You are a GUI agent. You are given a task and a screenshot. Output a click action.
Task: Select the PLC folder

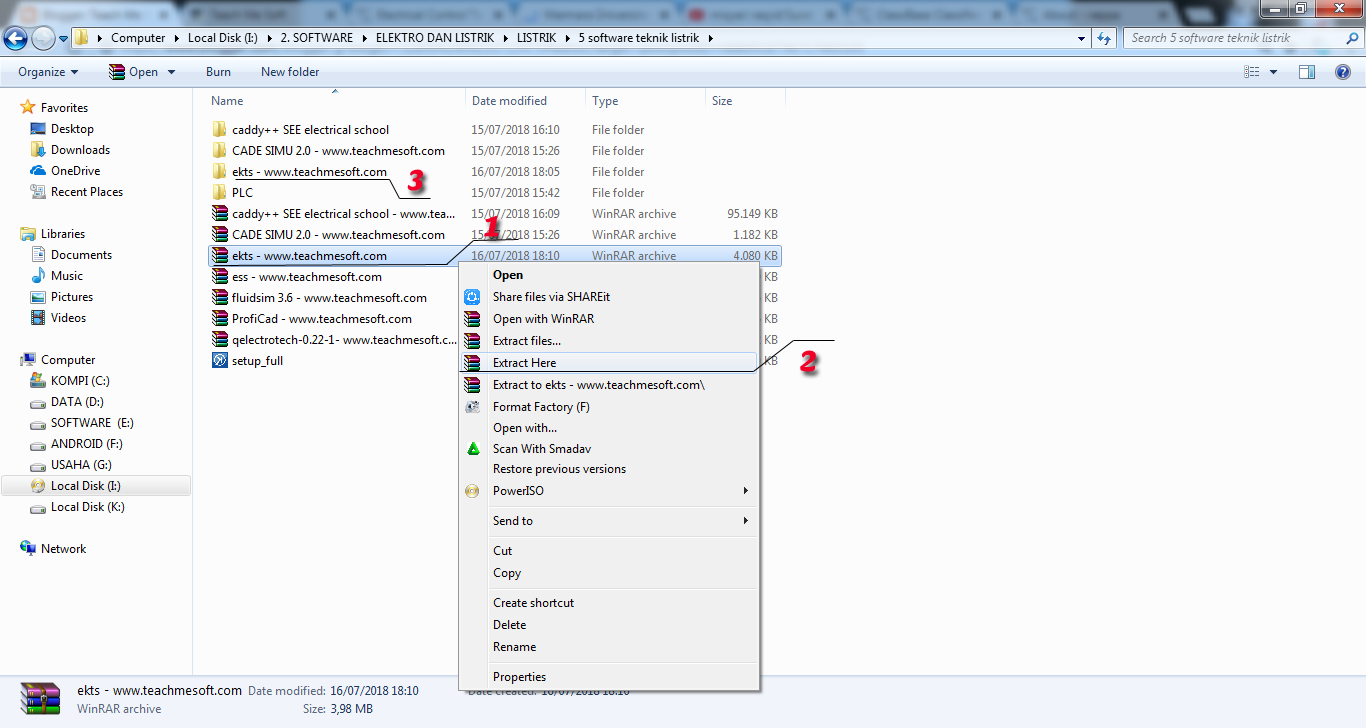[x=242, y=193]
